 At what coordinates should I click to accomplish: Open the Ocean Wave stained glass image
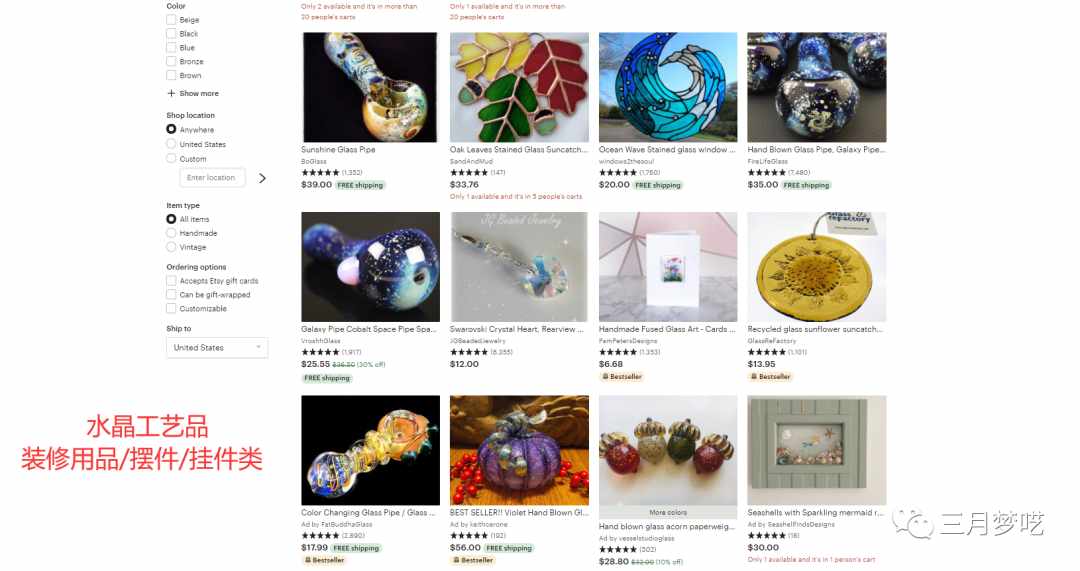tap(667, 87)
